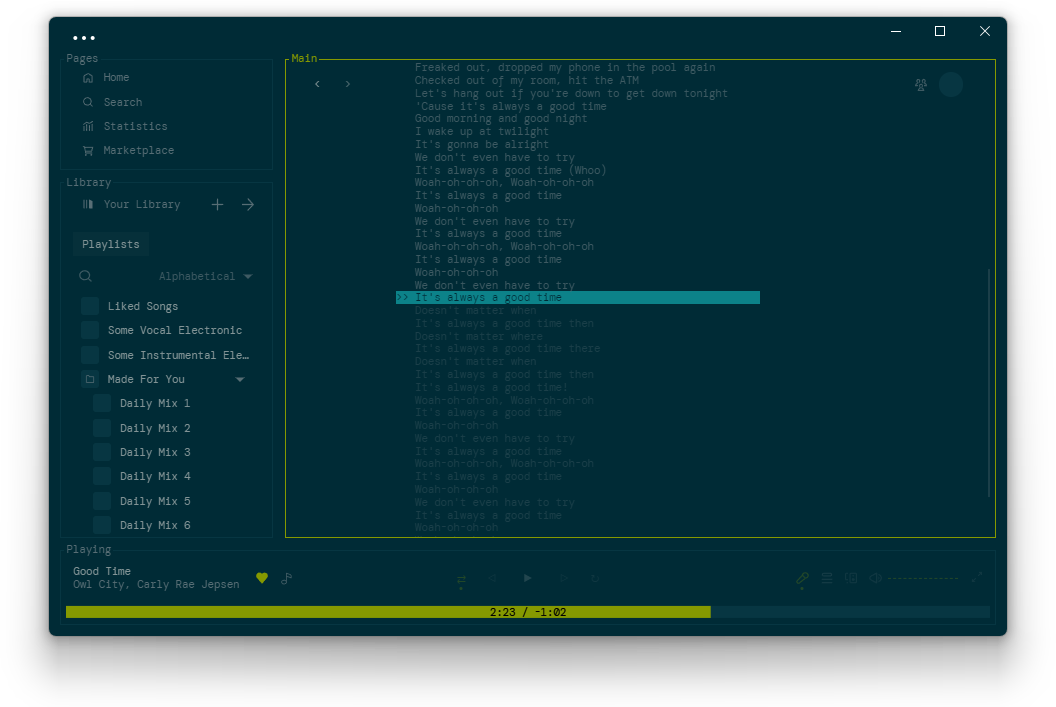Adjust the volume slider

923,578
